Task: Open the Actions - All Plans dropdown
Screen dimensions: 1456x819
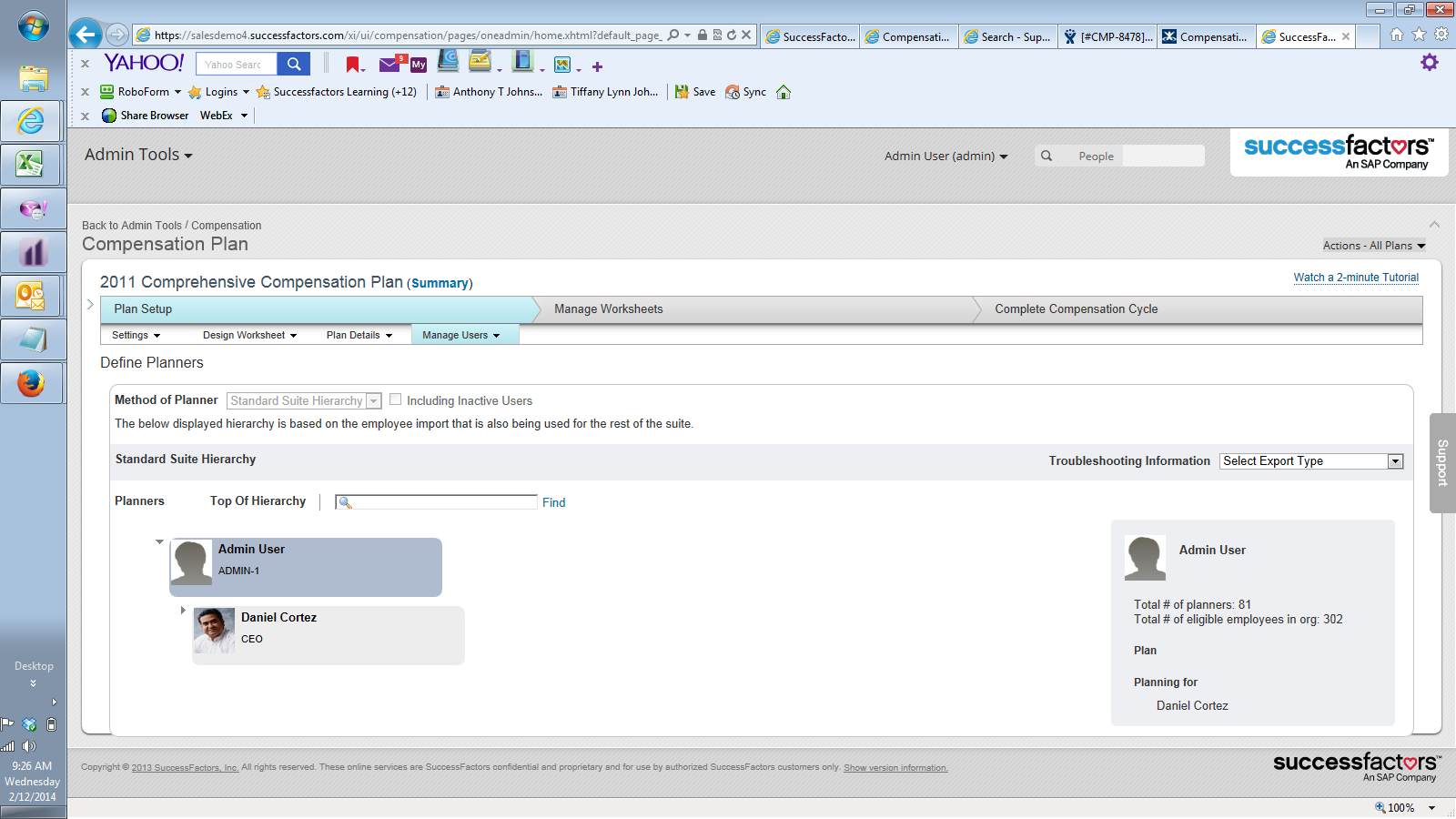Action: click(x=1374, y=246)
